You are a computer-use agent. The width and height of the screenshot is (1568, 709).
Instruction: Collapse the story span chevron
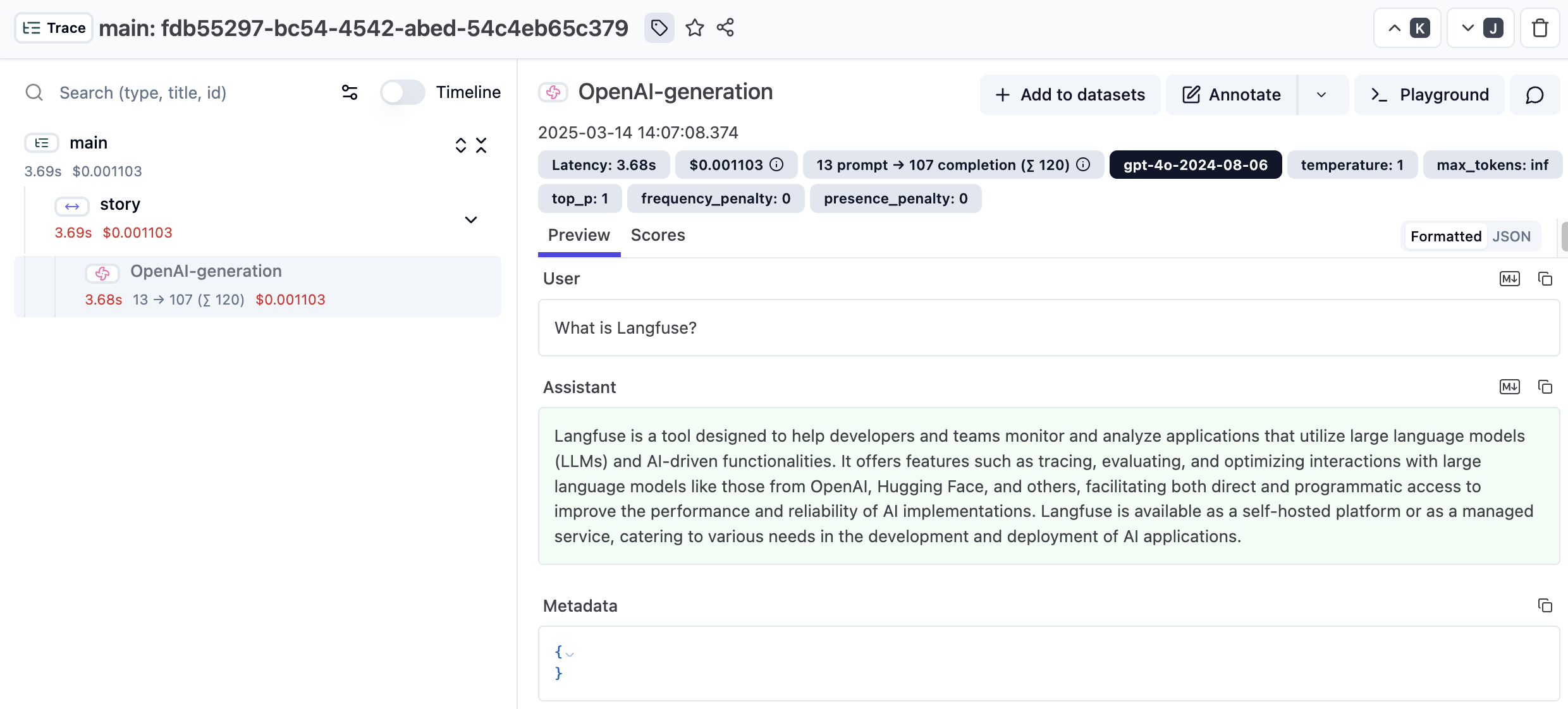(471, 219)
